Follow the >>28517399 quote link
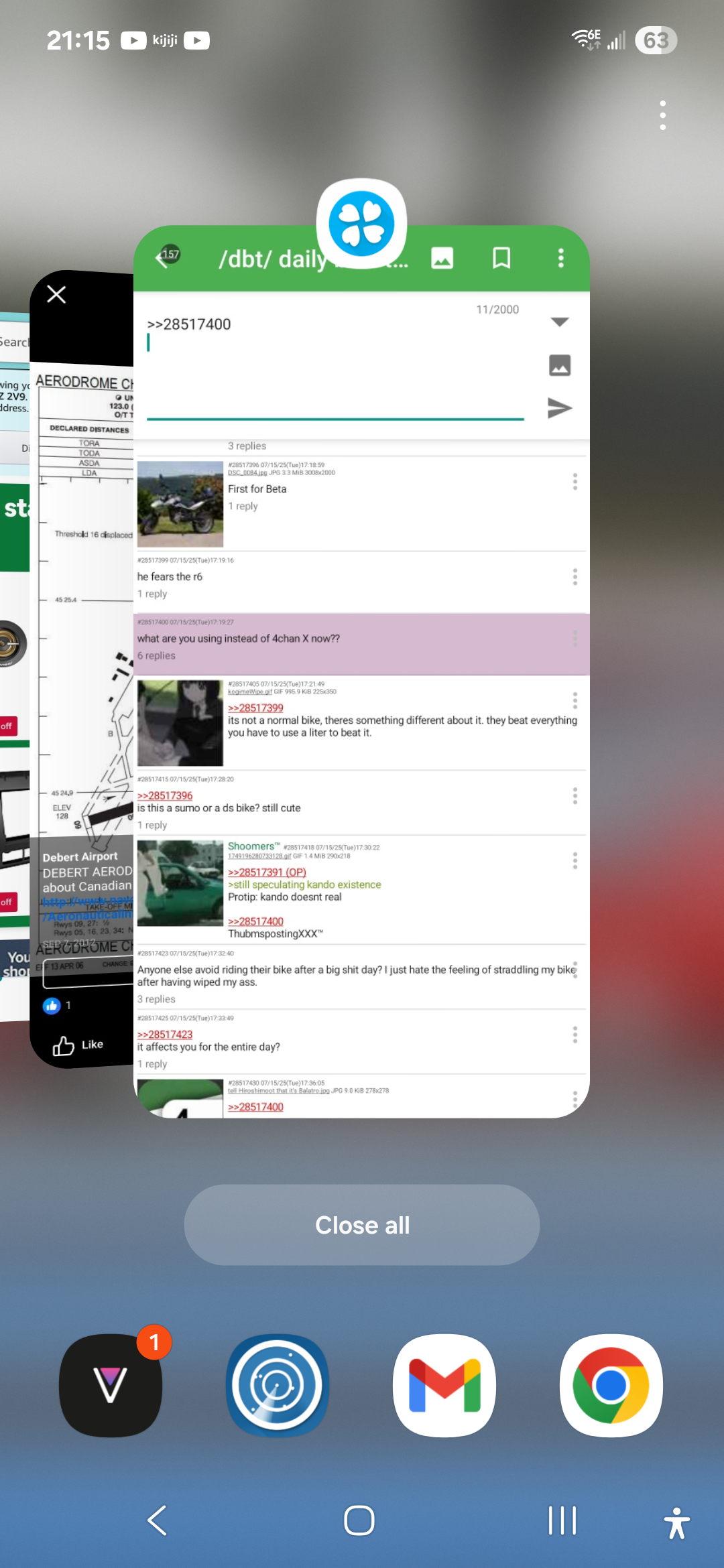 (x=255, y=708)
